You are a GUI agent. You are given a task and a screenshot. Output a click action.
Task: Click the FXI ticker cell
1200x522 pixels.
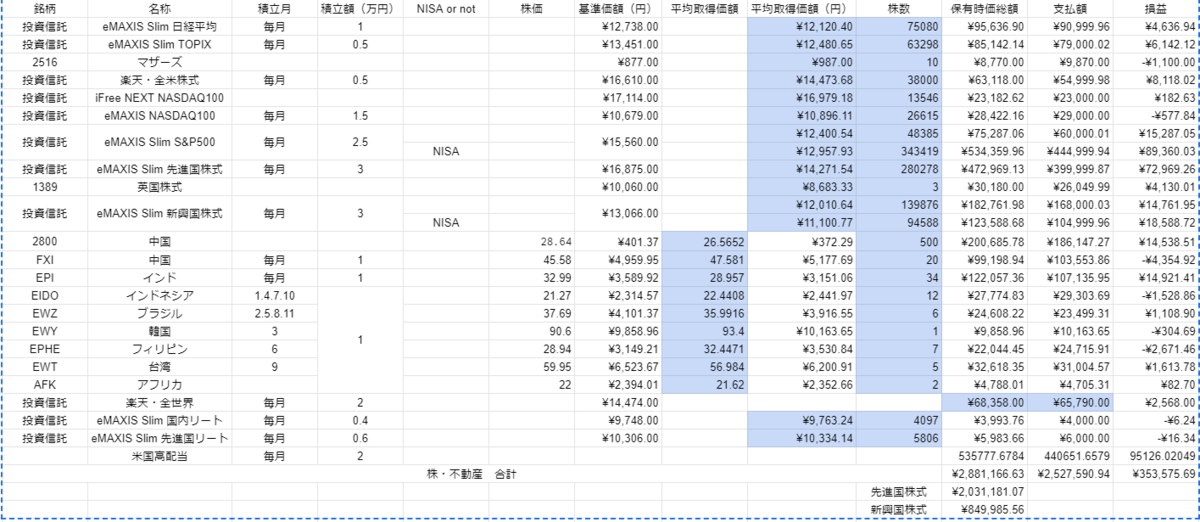[45, 259]
